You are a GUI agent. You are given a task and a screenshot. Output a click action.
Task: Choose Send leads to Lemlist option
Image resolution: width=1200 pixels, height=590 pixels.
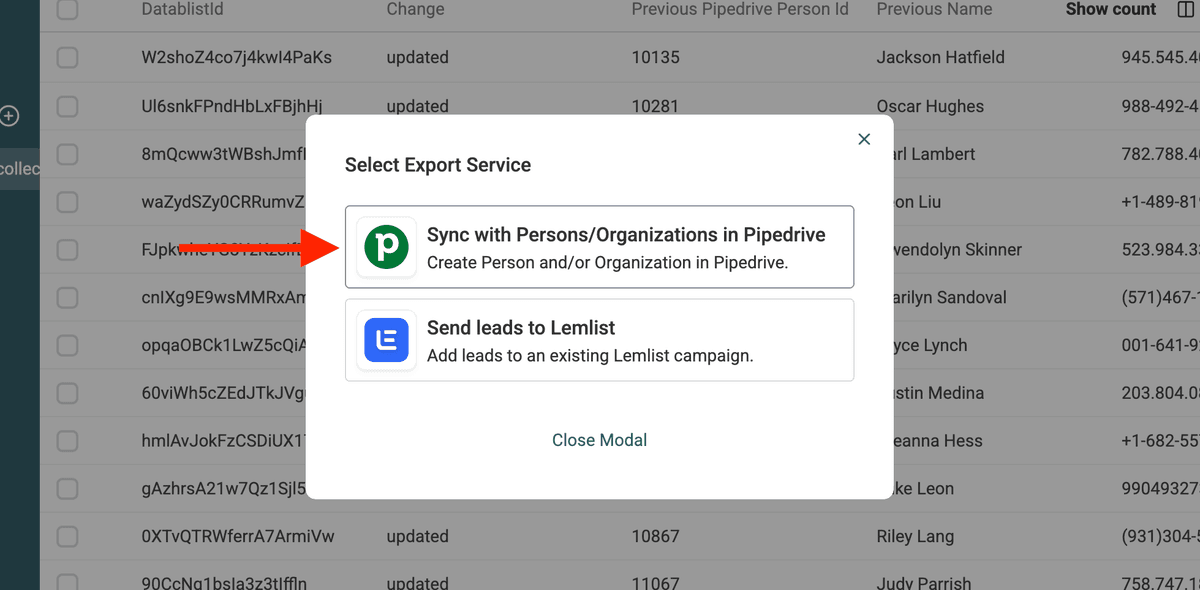coord(599,340)
